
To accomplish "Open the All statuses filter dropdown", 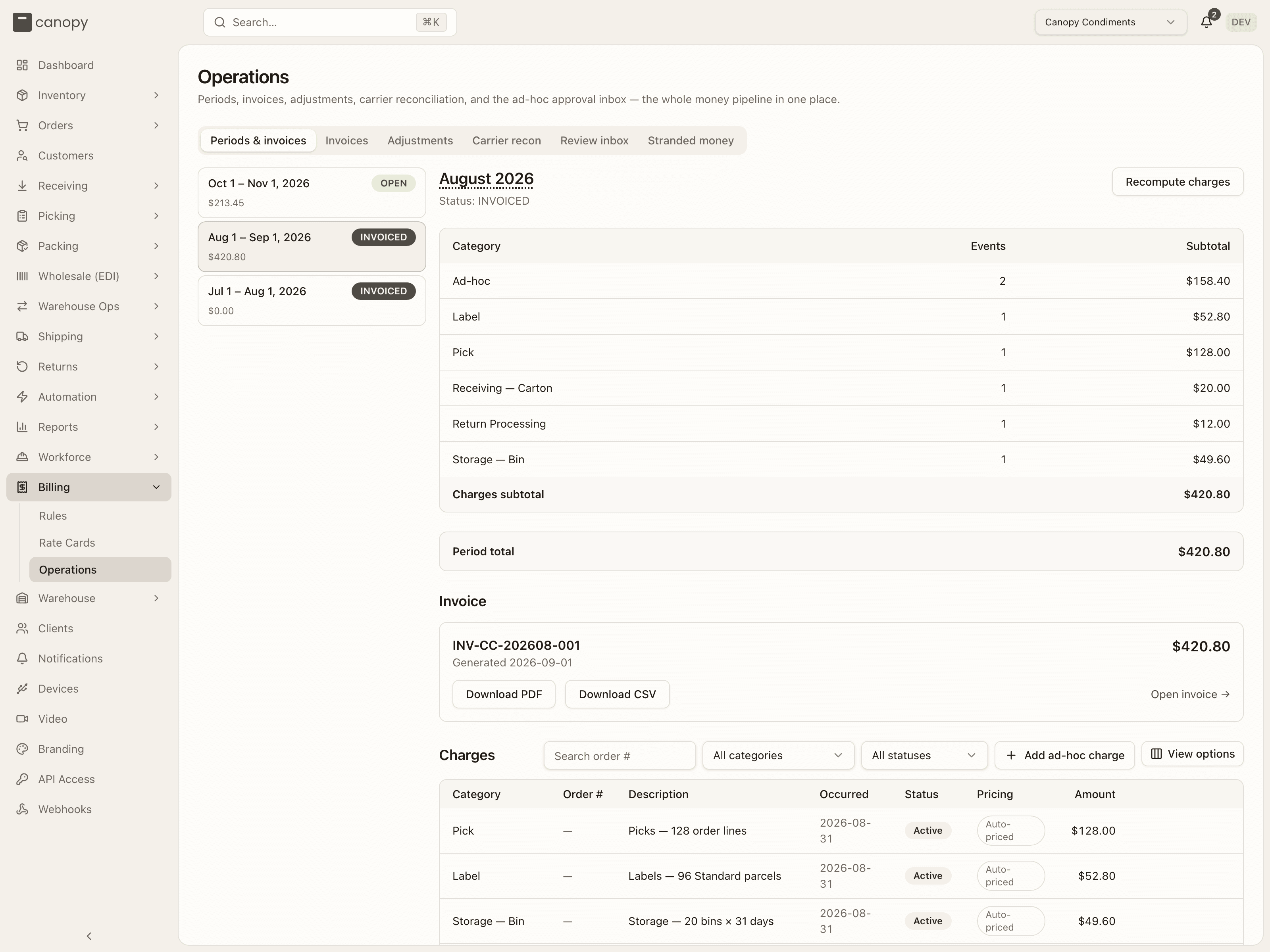I will point(924,755).
